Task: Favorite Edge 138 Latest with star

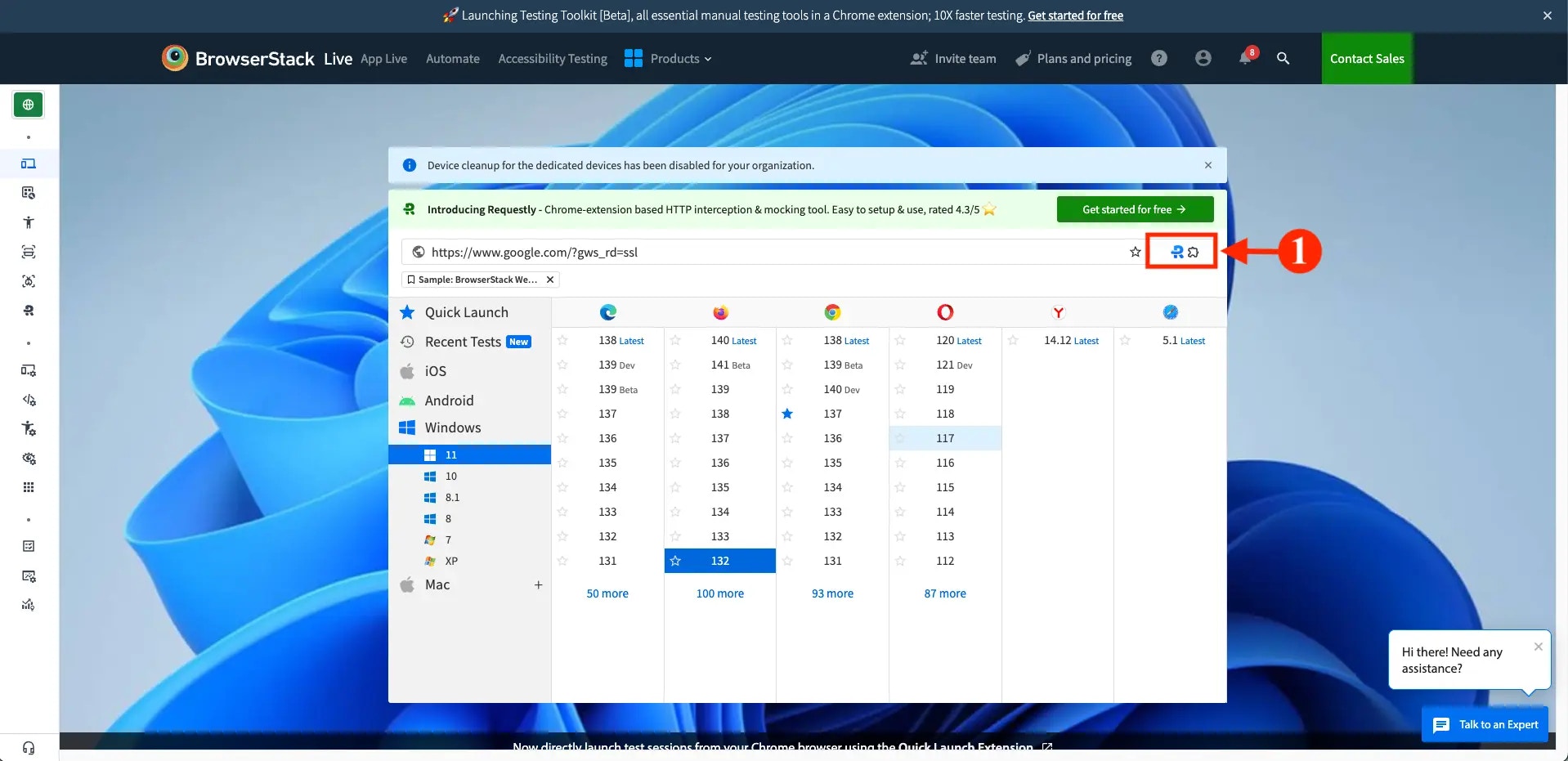Action: pos(562,341)
